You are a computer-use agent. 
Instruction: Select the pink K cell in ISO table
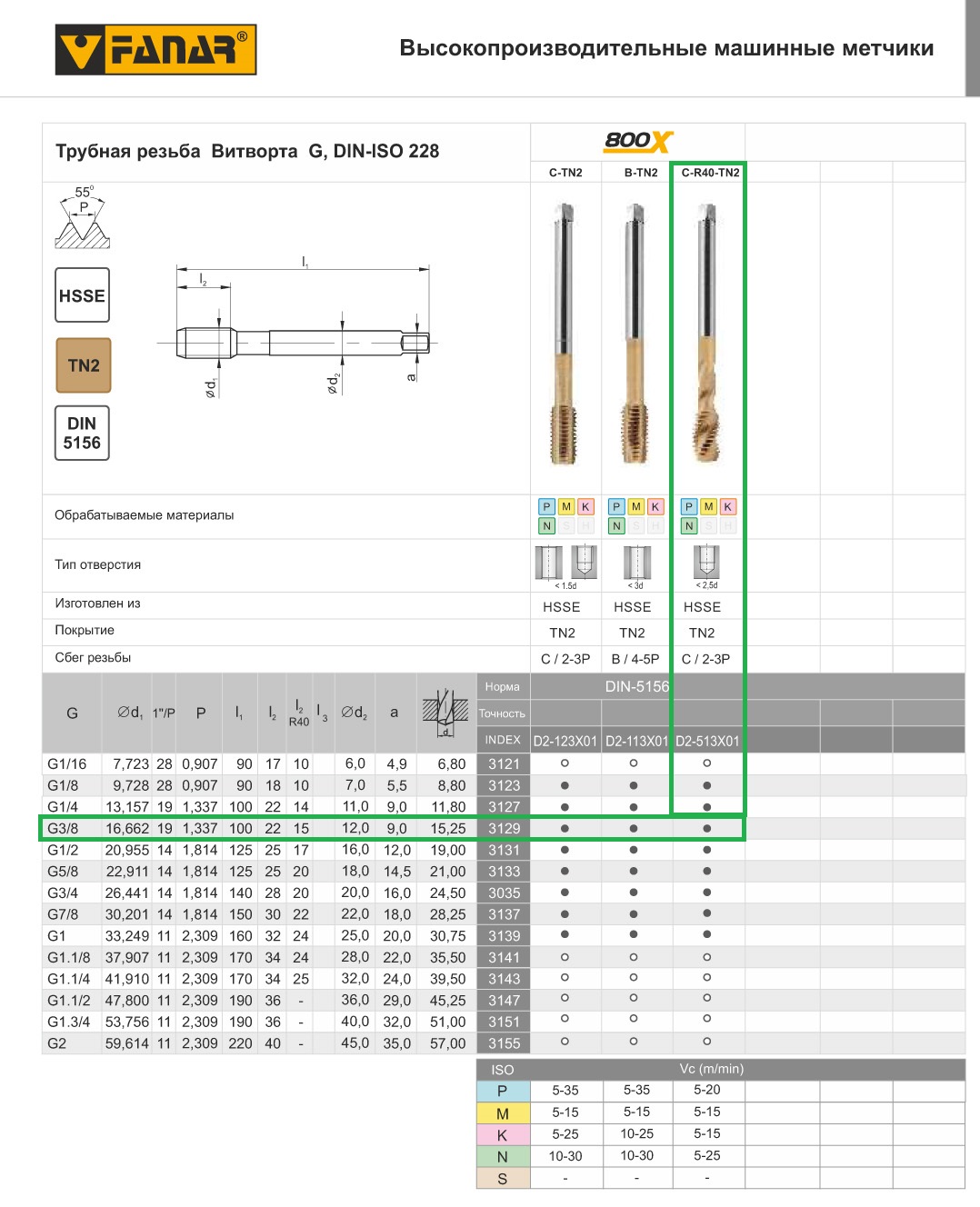(502, 1135)
